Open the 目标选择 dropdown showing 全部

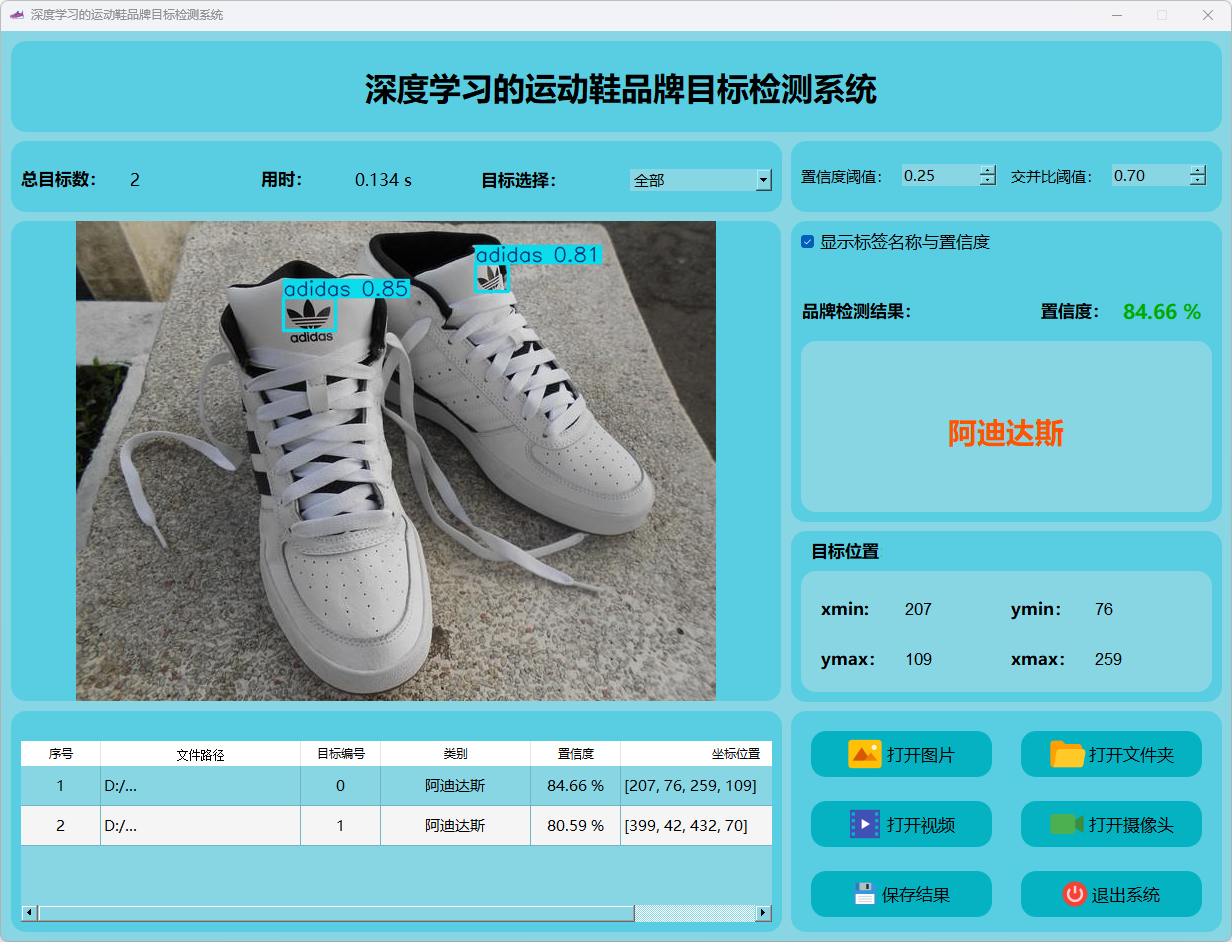701,180
